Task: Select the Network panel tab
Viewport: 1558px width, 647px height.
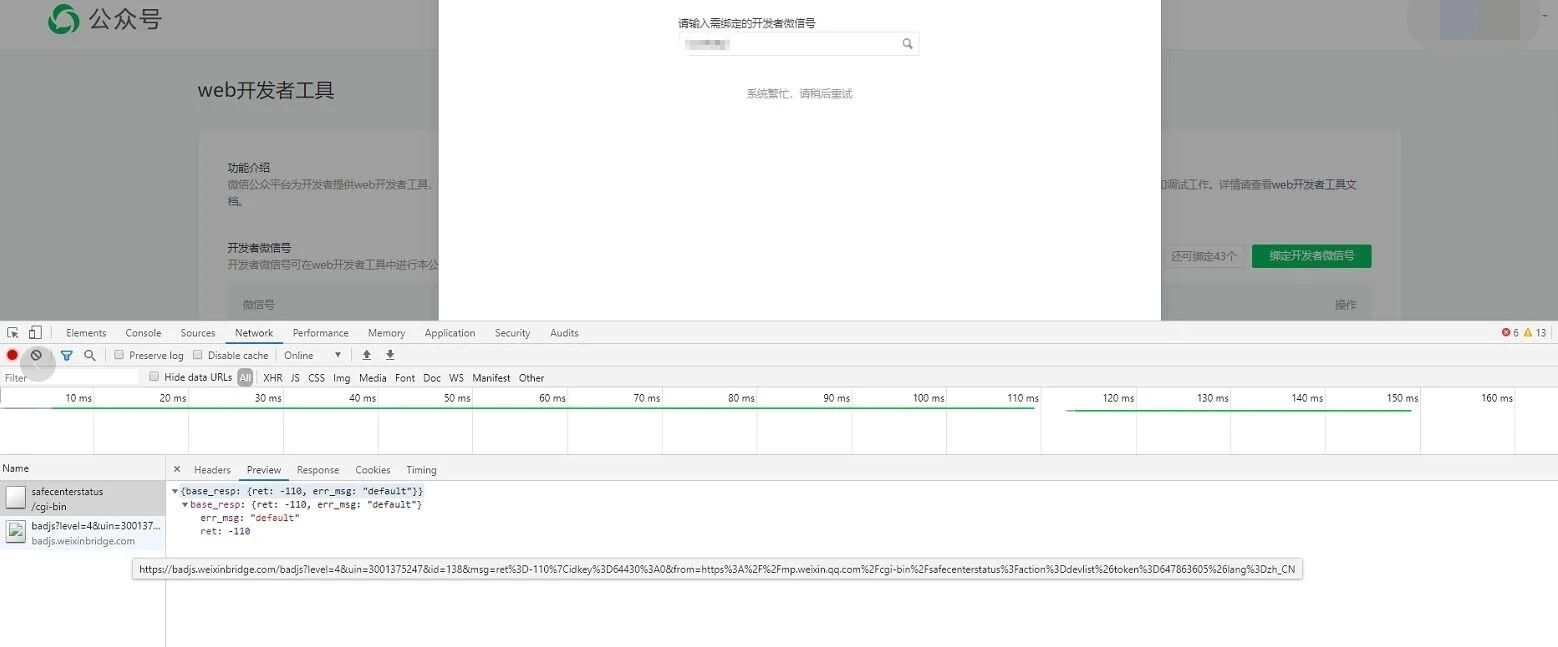Action: click(x=254, y=333)
